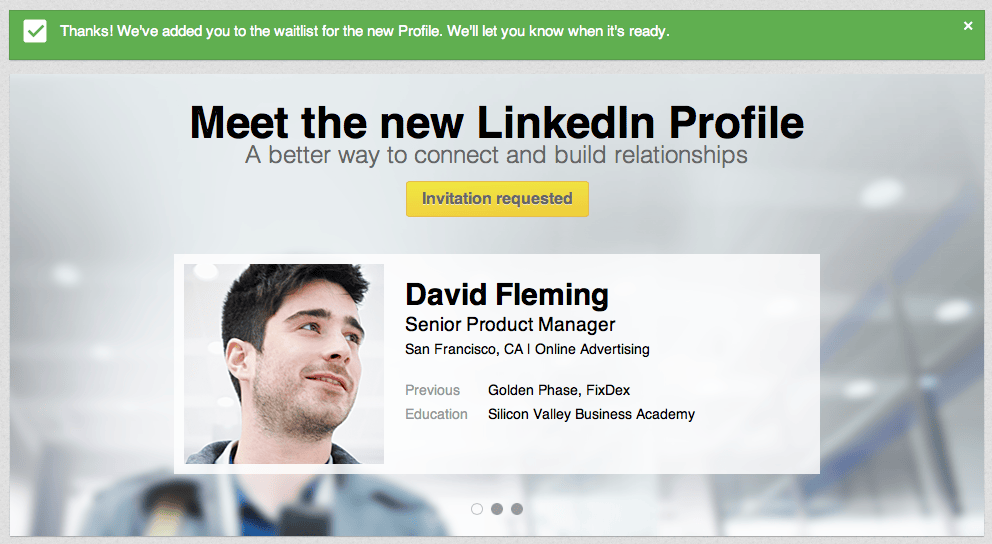Image resolution: width=992 pixels, height=544 pixels.
Task: Click the better way to connect subtitle
Action: [497, 155]
